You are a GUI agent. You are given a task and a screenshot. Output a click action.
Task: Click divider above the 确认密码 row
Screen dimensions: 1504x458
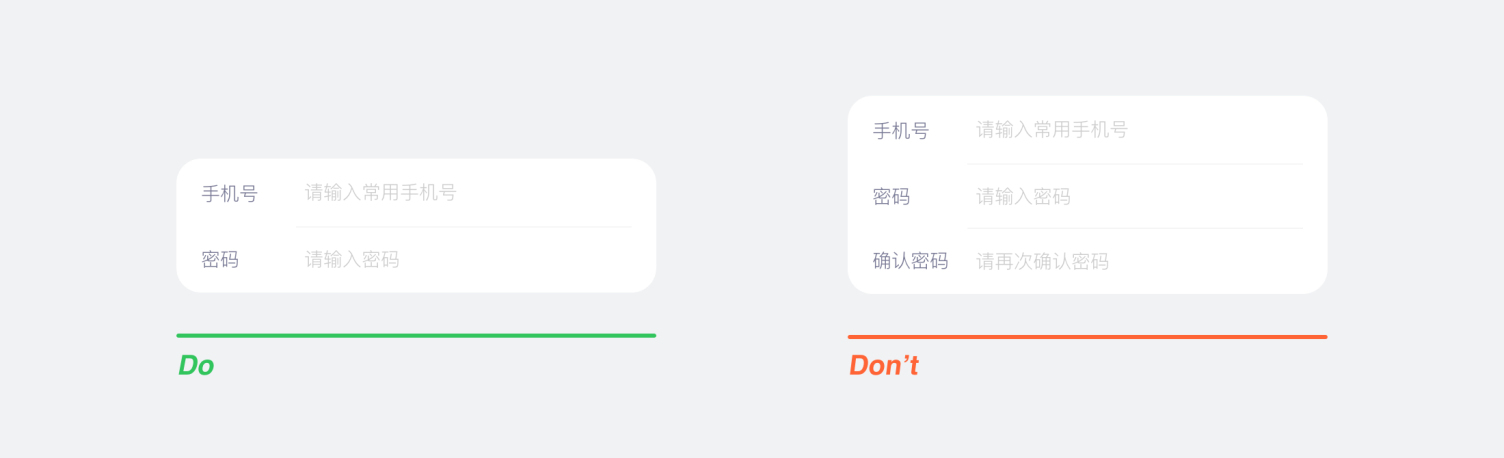tap(1135, 229)
